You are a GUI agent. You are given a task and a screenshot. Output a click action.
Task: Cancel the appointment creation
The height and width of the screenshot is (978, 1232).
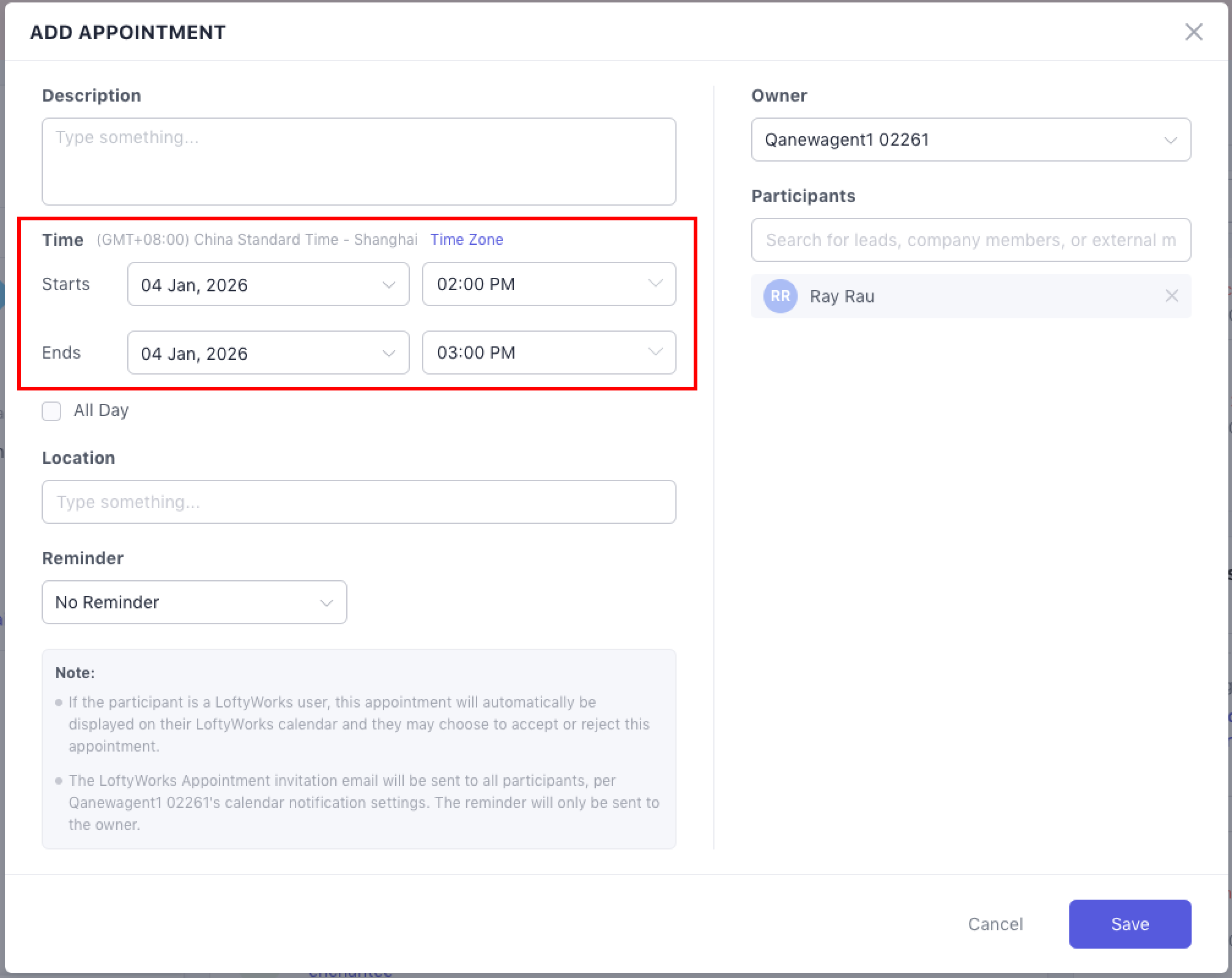click(995, 924)
